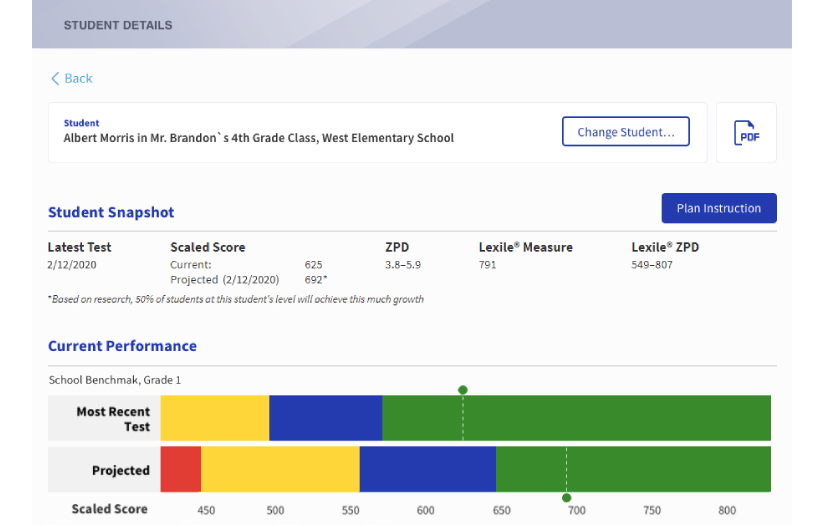
Task: Click the blue segment of Projected bar
Action: tap(428, 469)
